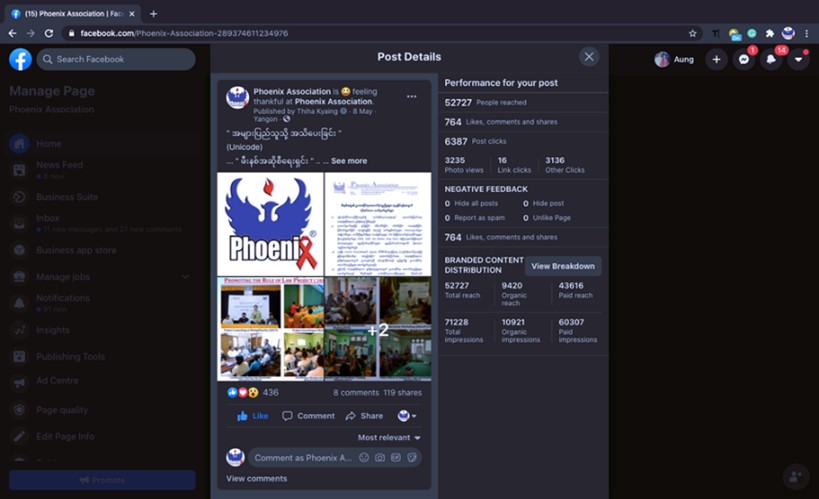Click the Phoenix Association post avatar
Image resolution: width=819 pixels, height=499 pixels.
point(237,98)
